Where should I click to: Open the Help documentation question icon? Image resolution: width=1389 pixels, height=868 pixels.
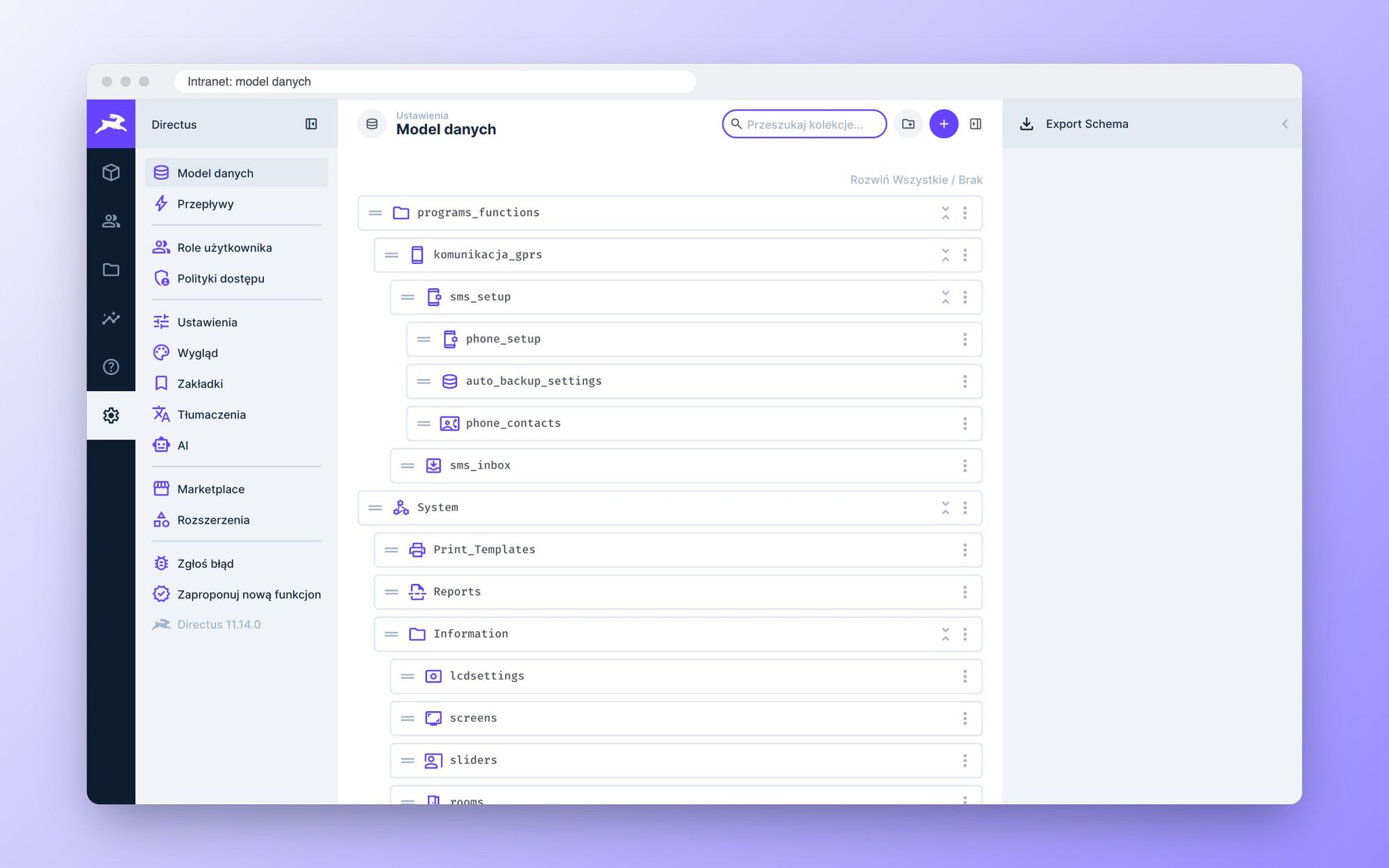111,367
